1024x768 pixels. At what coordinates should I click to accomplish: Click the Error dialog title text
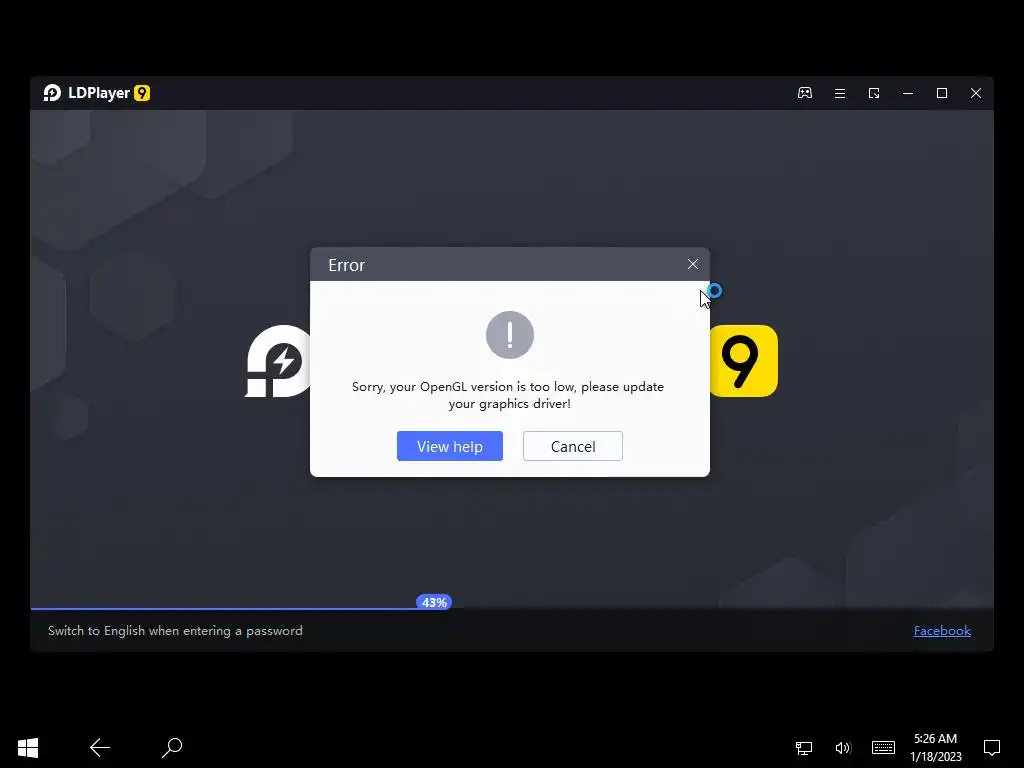[346, 265]
